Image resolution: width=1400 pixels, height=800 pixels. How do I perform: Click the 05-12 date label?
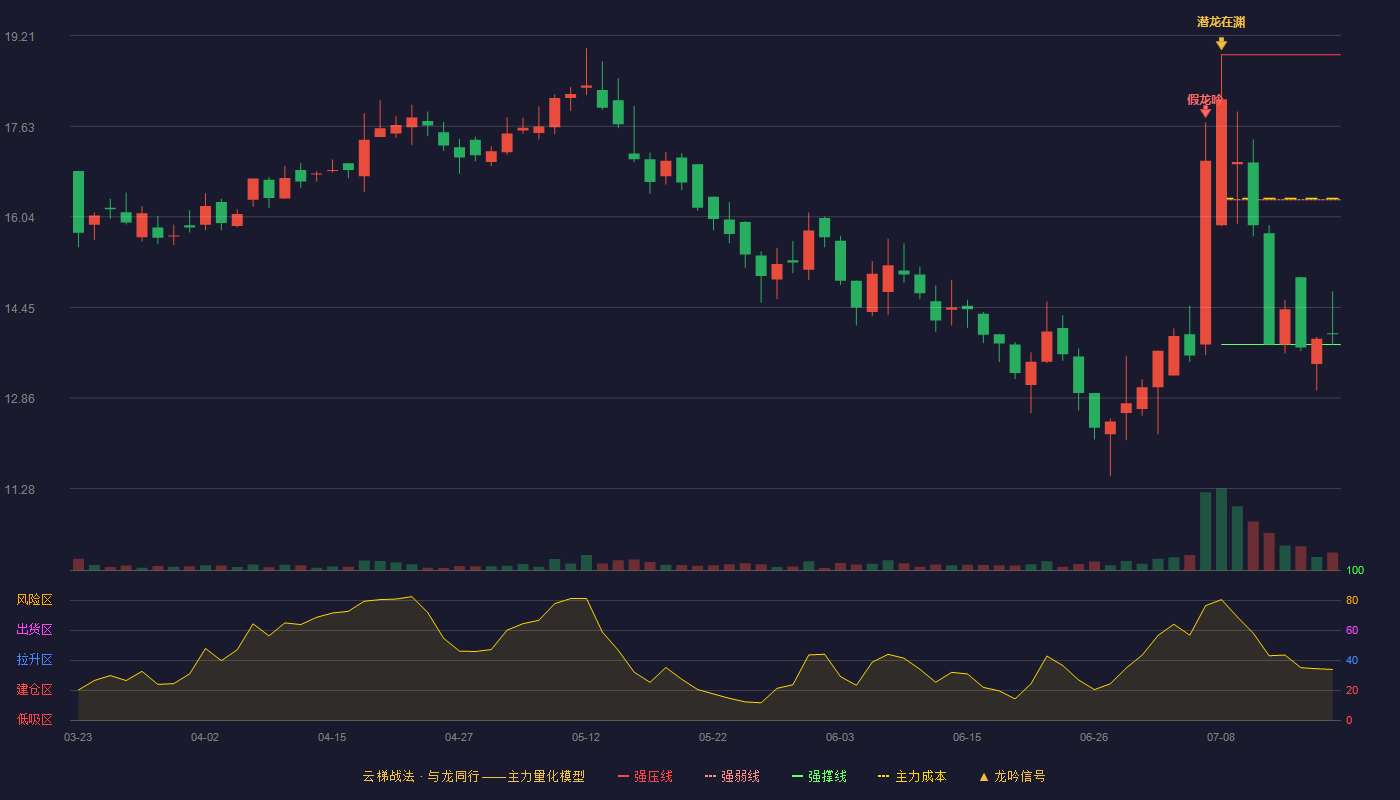(586, 737)
